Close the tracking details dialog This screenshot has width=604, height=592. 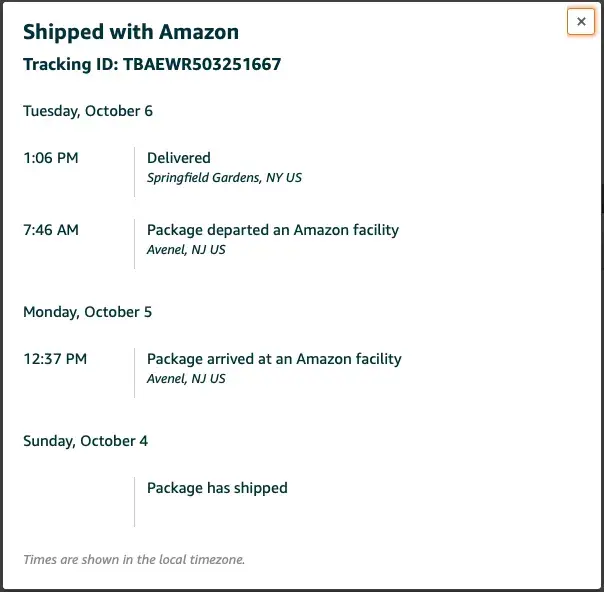580,21
